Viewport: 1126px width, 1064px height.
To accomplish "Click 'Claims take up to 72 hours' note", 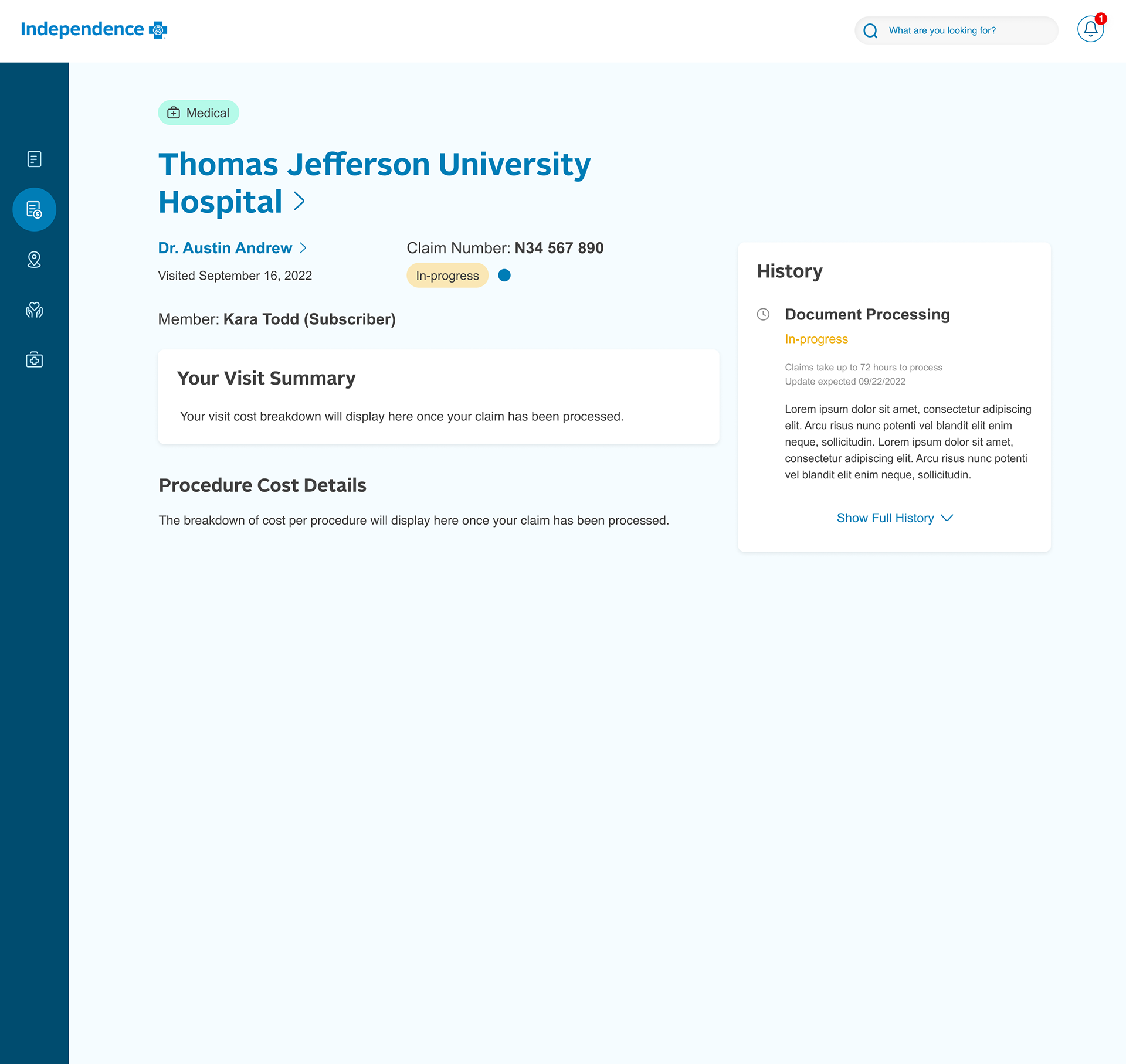I will coord(863,368).
